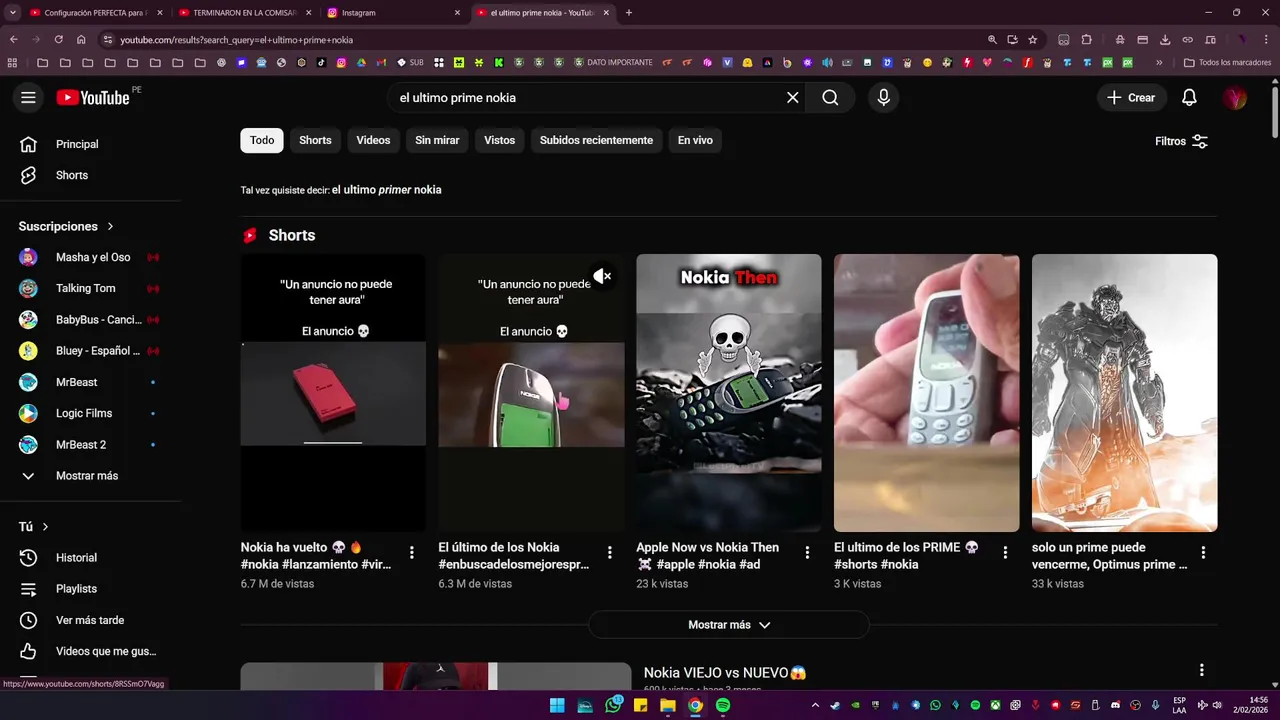Show hidden system tray icons
The height and width of the screenshot is (720, 1280).
pyautogui.click(x=815, y=705)
